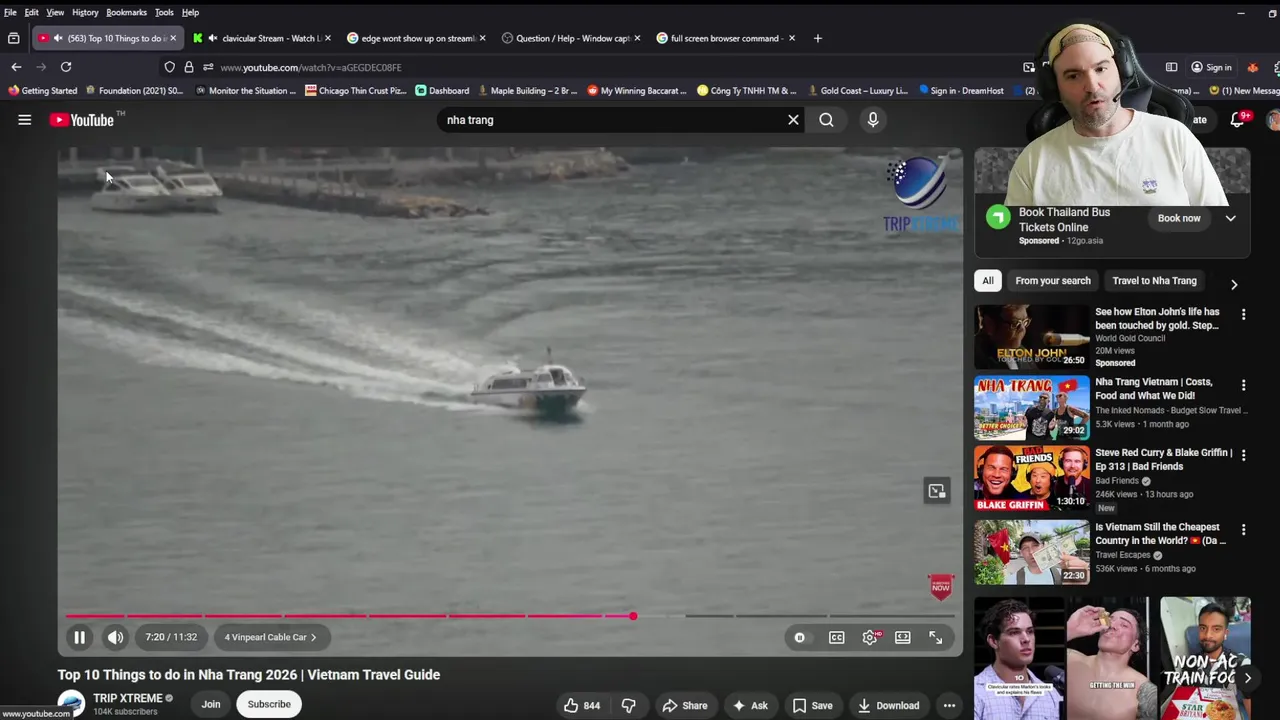The height and width of the screenshot is (720, 1280).
Task: Open more actions three-dot menu
Action: (949, 706)
